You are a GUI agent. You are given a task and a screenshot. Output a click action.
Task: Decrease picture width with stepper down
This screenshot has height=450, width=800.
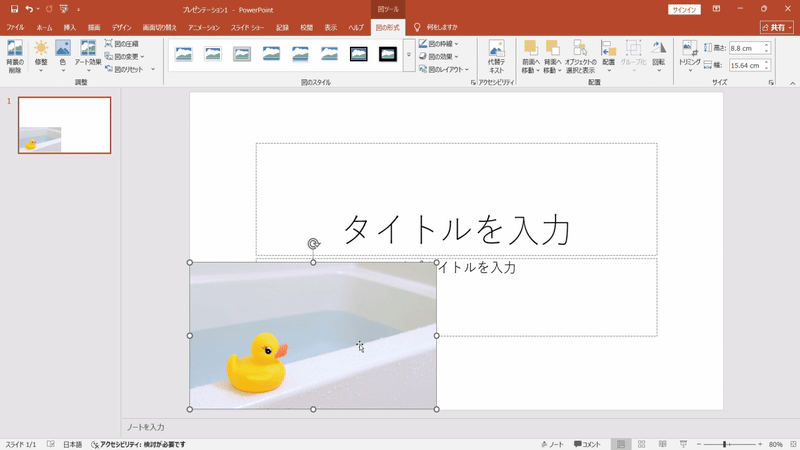click(x=766, y=68)
